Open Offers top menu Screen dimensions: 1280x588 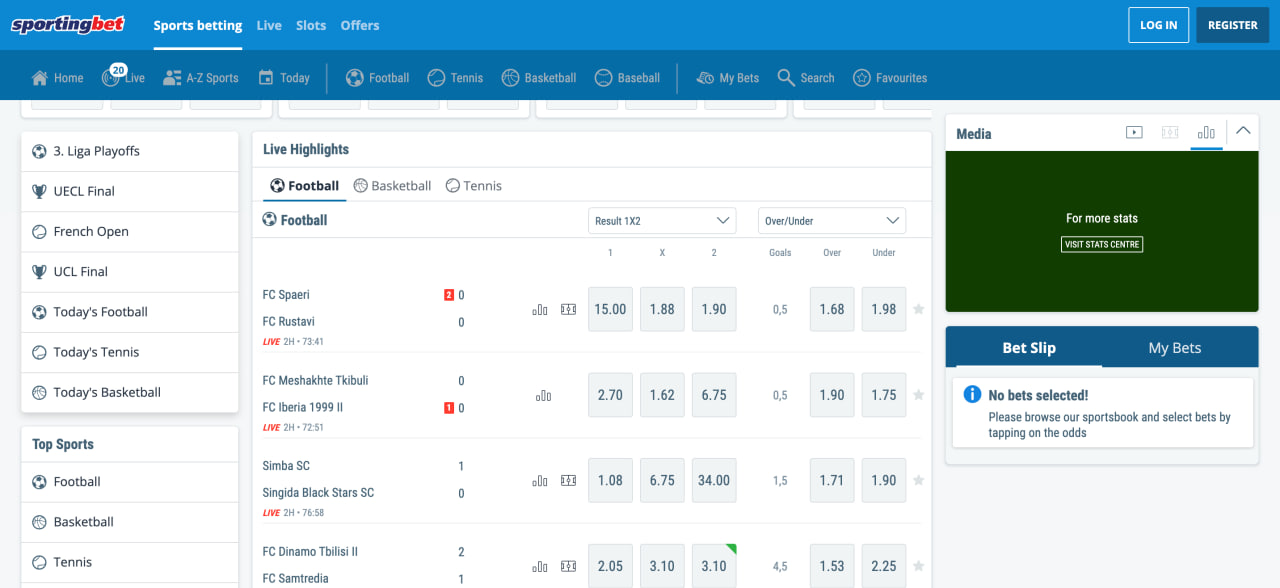[x=360, y=25]
